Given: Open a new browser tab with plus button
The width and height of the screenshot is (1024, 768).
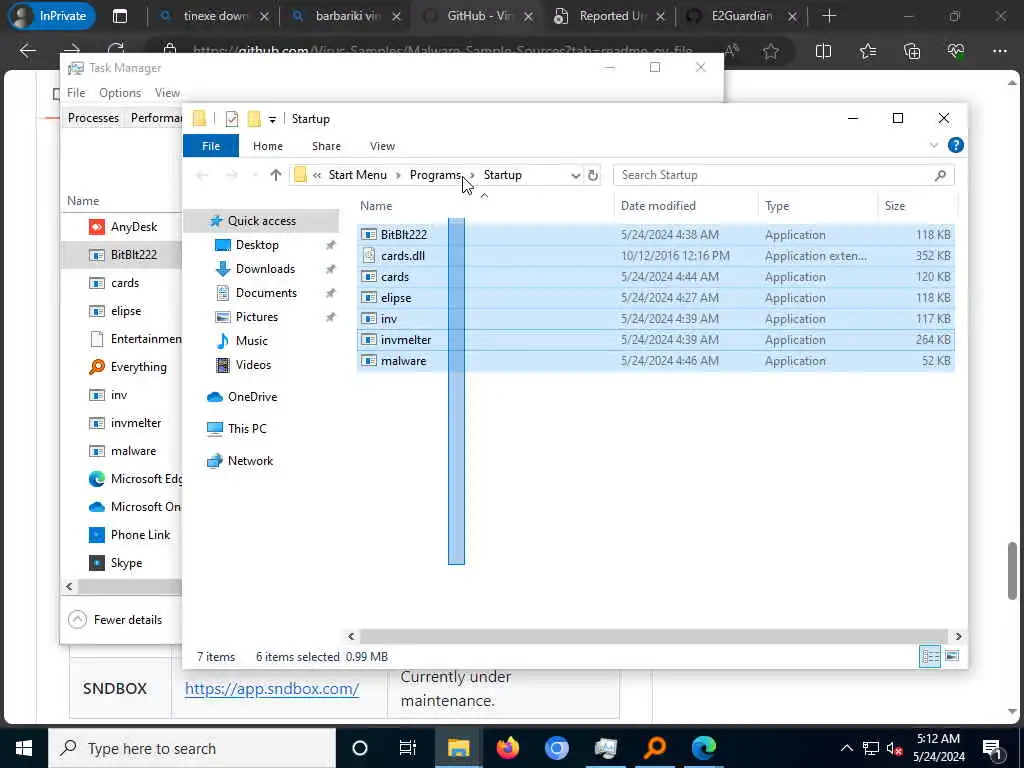Looking at the screenshot, I should (x=829, y=16).
